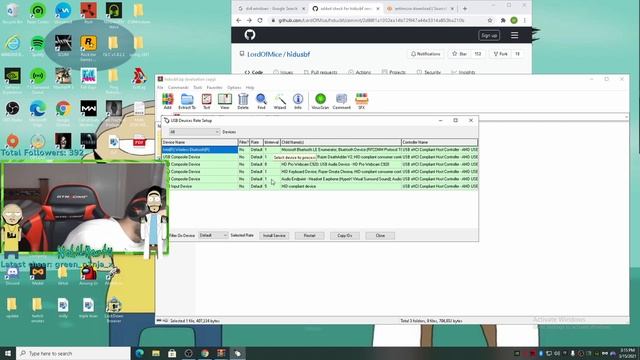The image size is (640, 360).
Task: Click the Chrome reload icon
Action: (x=260, y=20)
